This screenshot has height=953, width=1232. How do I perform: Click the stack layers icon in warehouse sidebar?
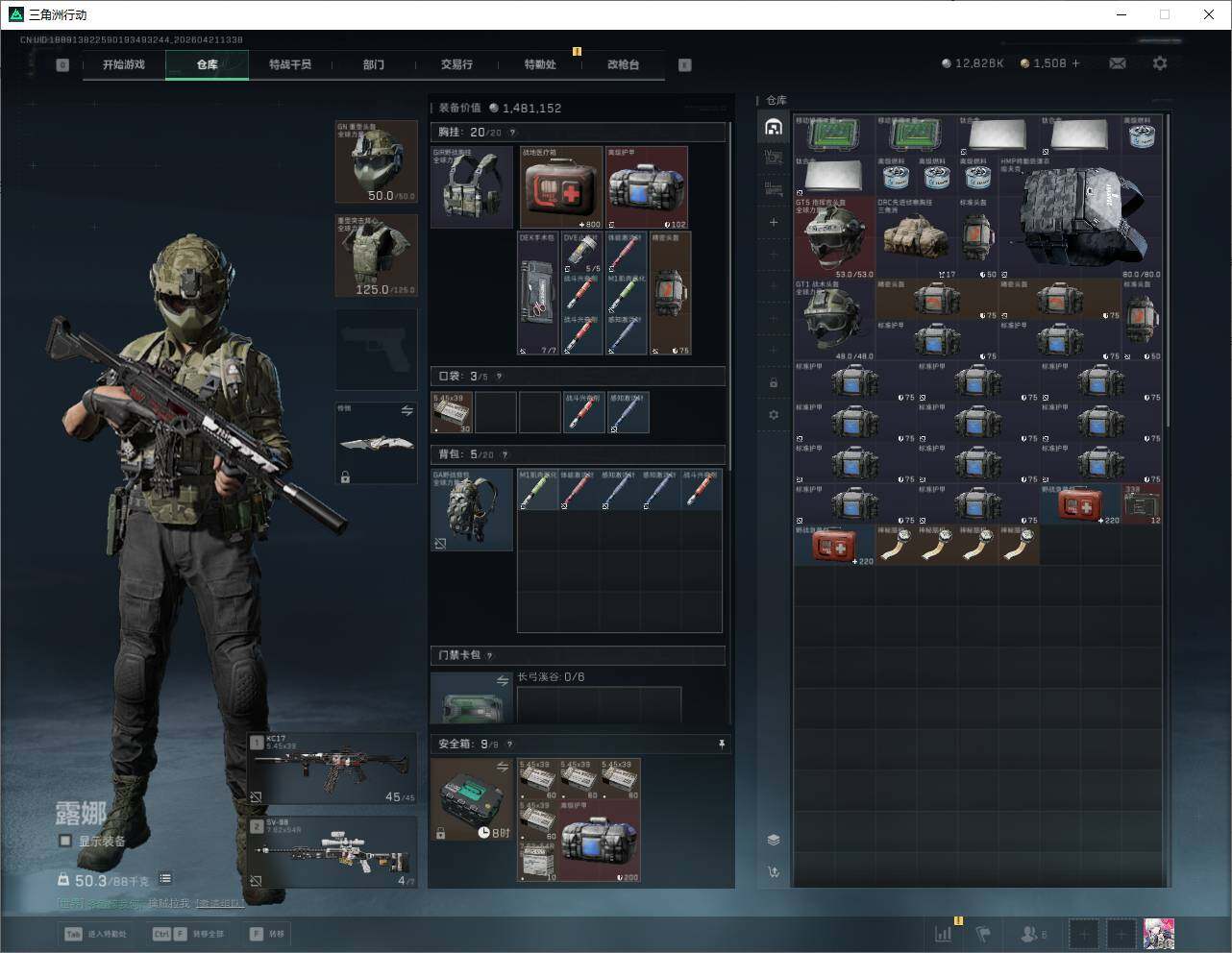coord(774,840)
